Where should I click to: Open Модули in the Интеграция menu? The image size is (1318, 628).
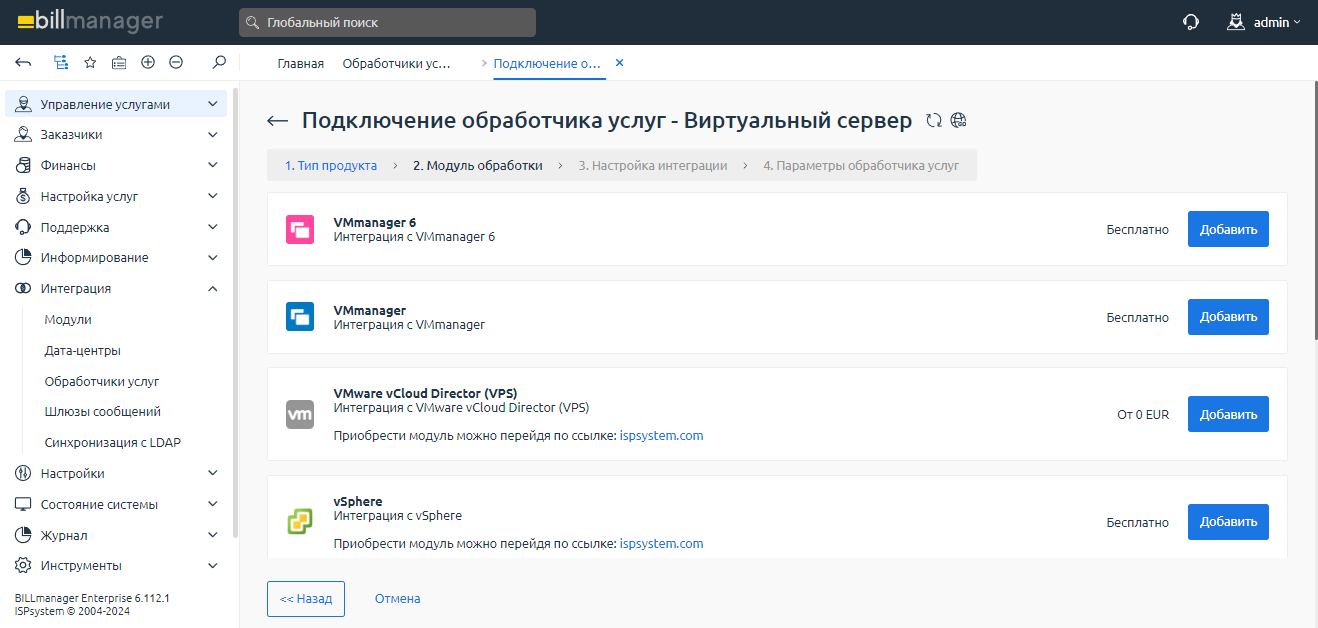(x=68, y=319)
